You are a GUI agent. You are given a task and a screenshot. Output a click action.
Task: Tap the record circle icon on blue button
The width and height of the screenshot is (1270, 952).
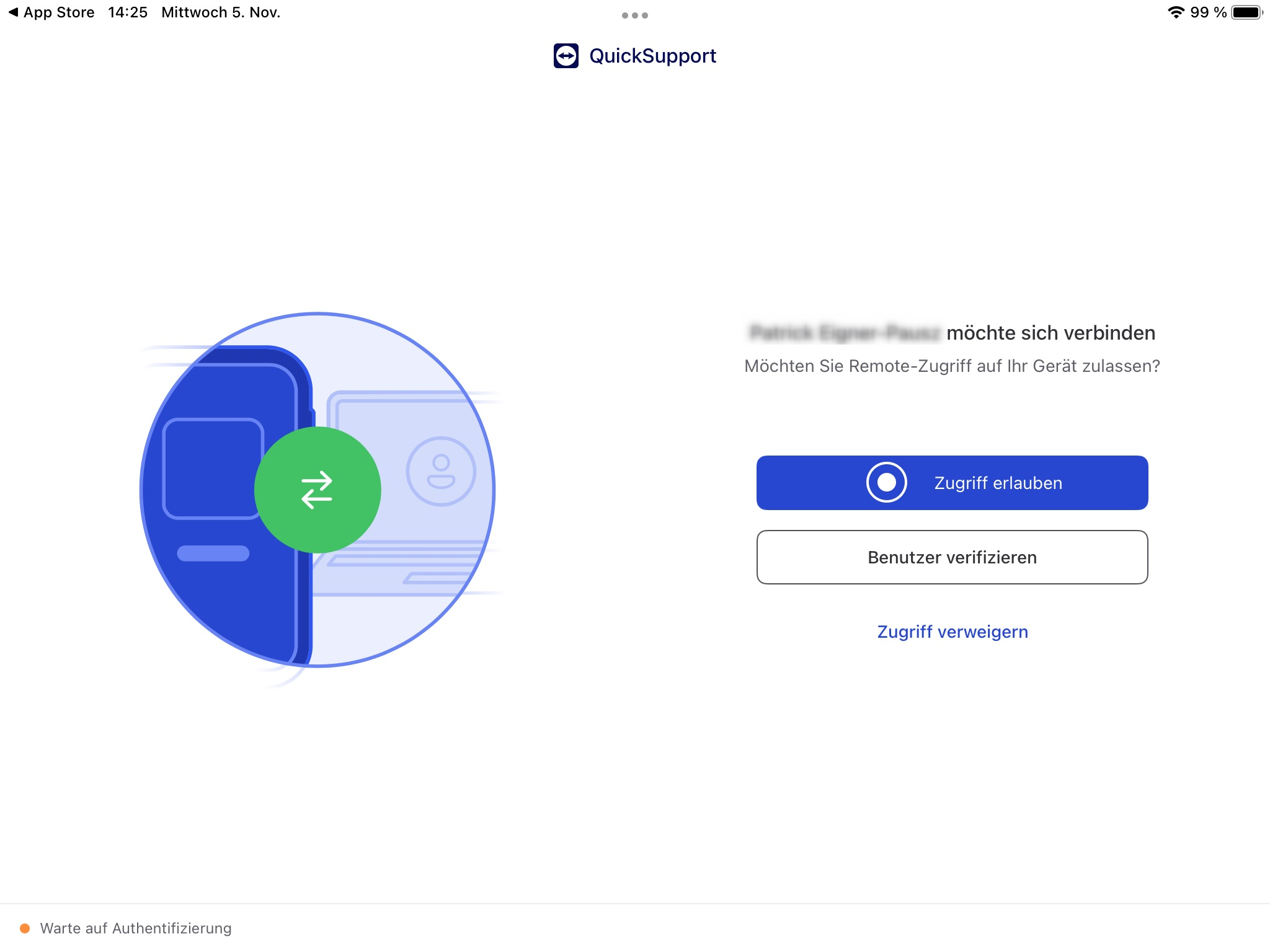tap(886, 483)
